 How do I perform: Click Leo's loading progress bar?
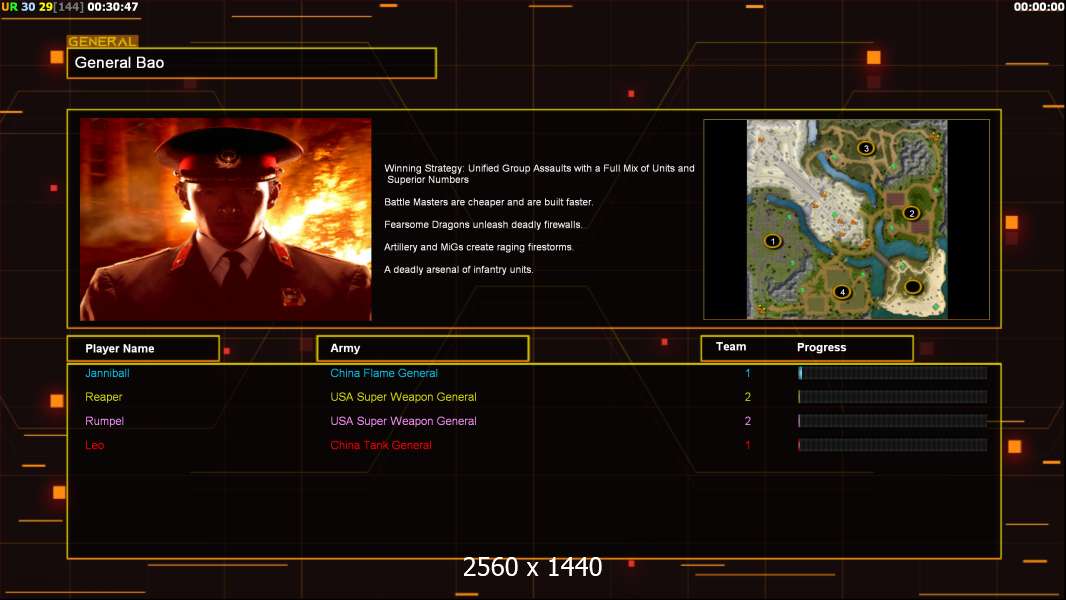tap(893, 445)
